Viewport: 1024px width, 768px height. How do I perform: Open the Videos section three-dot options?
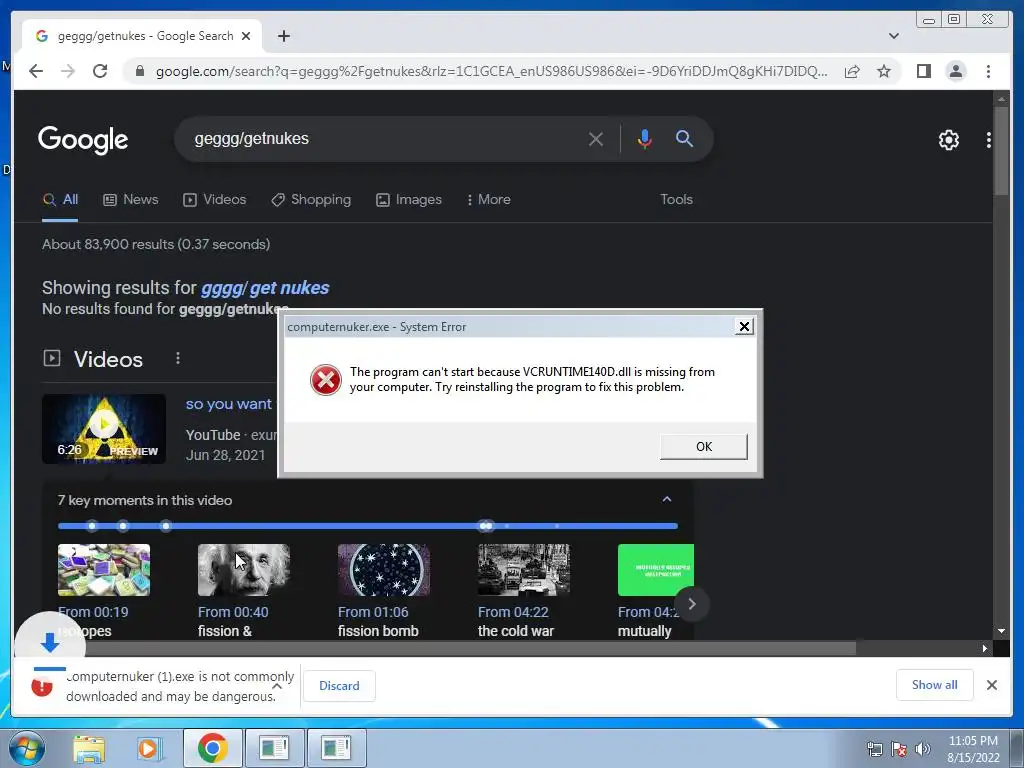pos(178,359)
